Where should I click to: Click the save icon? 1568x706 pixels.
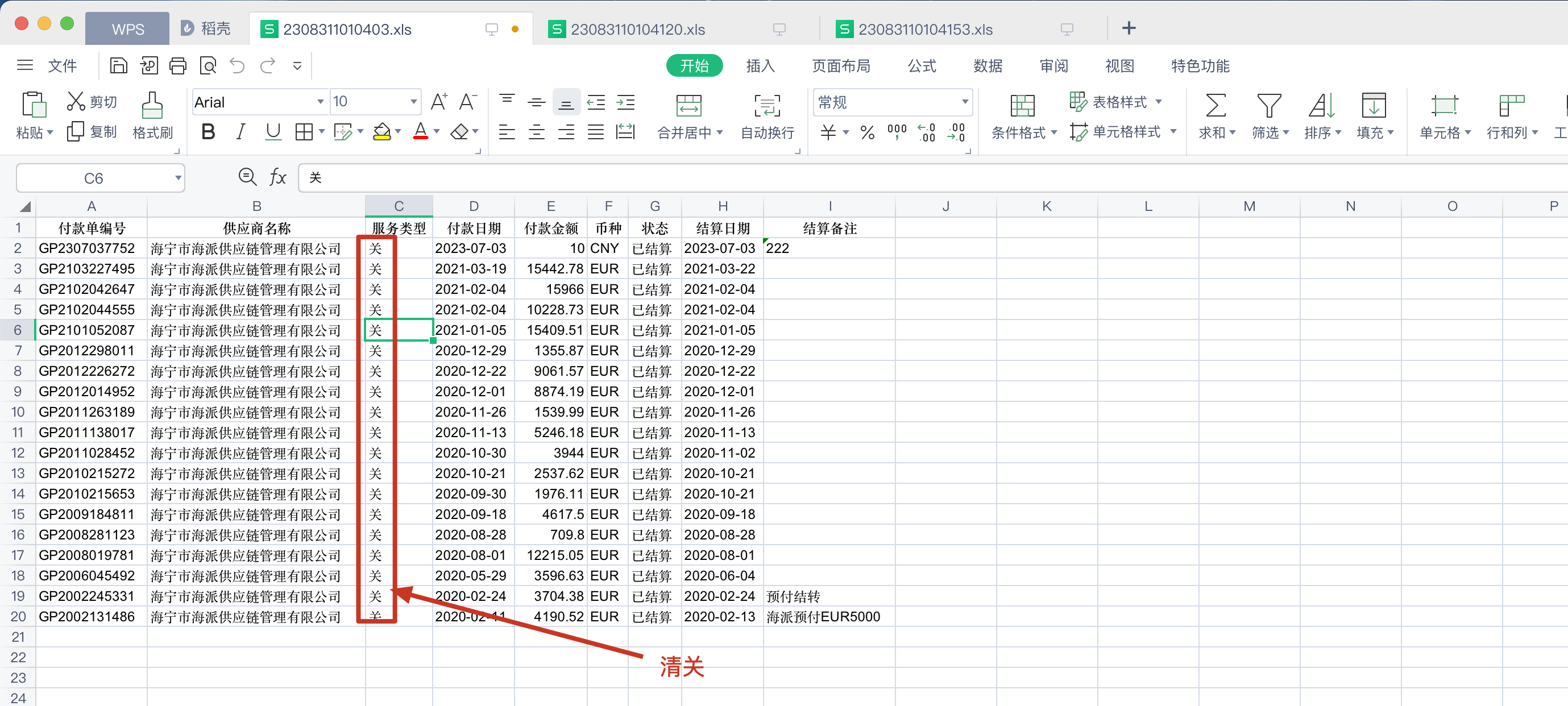click(118, 65)
